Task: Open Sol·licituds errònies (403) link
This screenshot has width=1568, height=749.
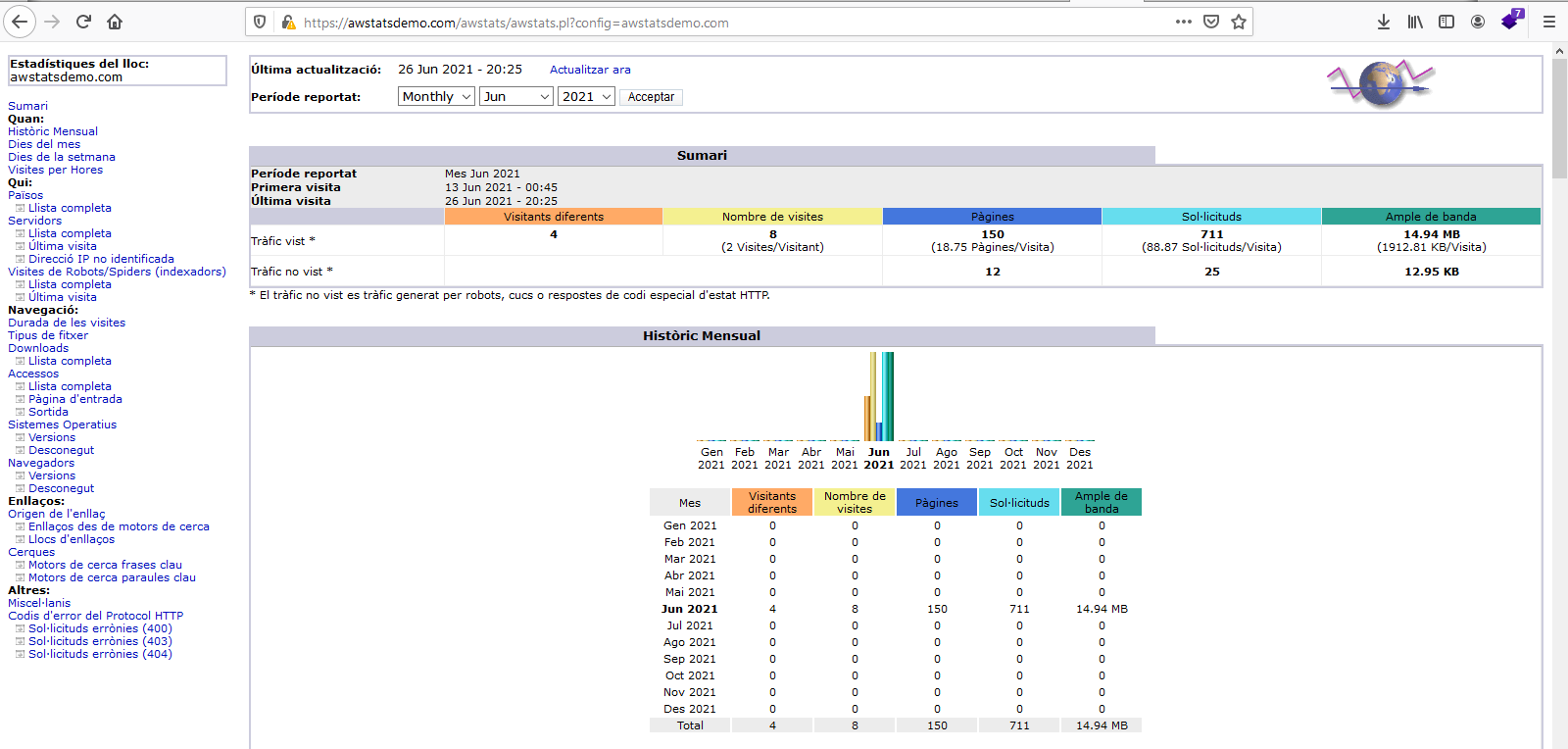Action: coord(100,641)
